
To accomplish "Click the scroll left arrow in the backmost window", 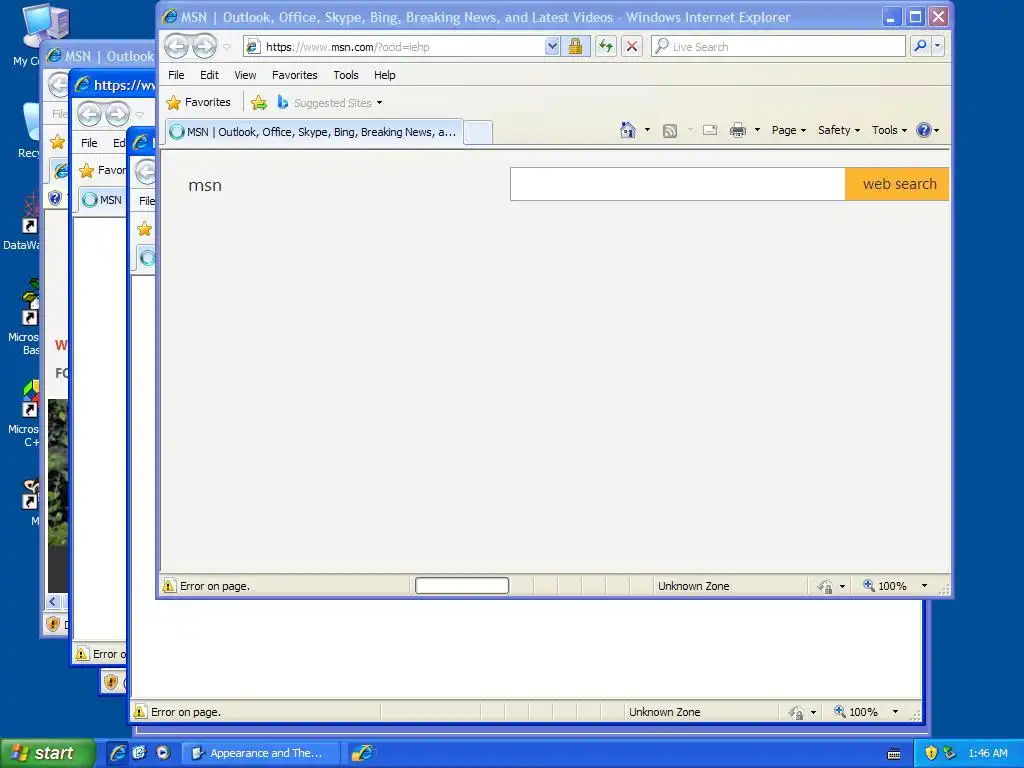I will point(53,601).
